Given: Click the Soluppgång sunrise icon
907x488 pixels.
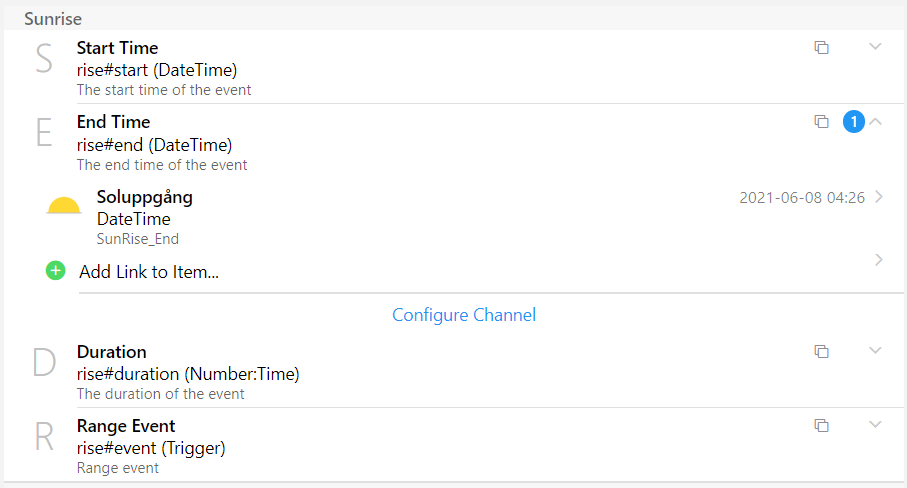Looking at the screenshot, I should [x=64, y=207].
